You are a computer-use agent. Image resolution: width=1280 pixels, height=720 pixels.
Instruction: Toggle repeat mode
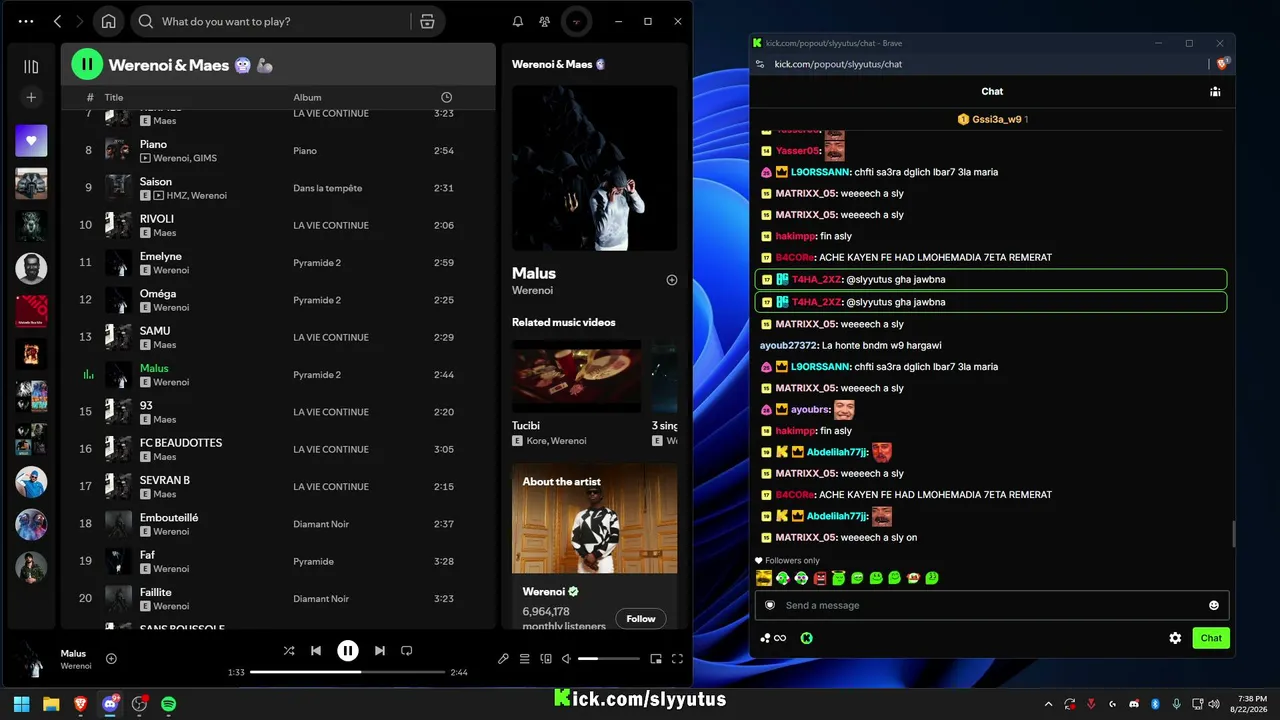pos(406,651)
